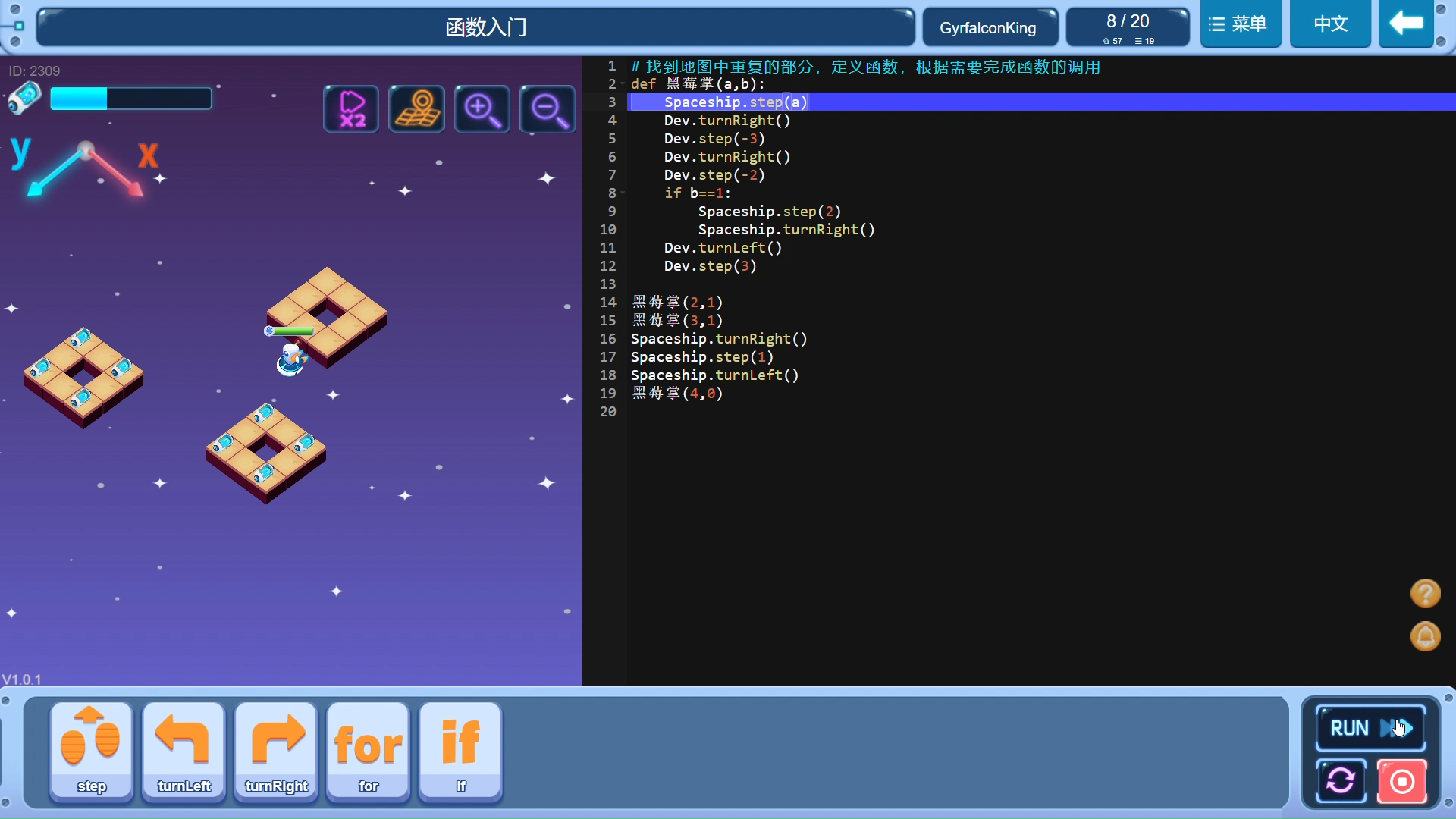Insert an if statement block
Screen dimensions: 1456x819
tap(460, 751)
